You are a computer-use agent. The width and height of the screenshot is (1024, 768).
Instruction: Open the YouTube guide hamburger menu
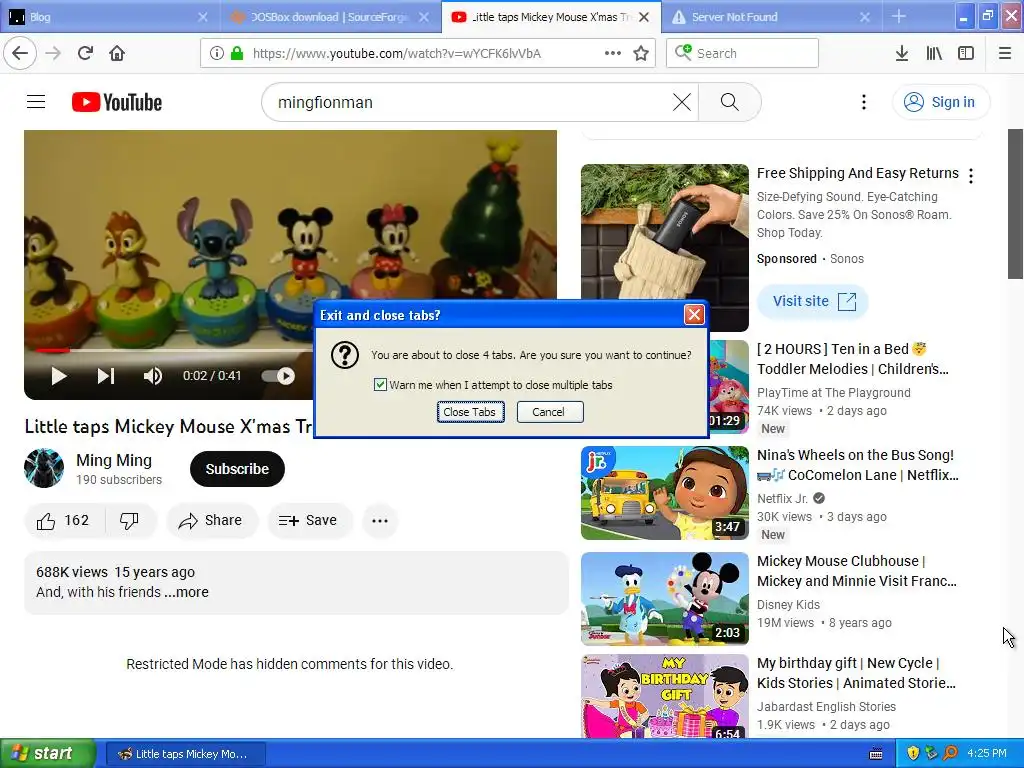point(36,102)
